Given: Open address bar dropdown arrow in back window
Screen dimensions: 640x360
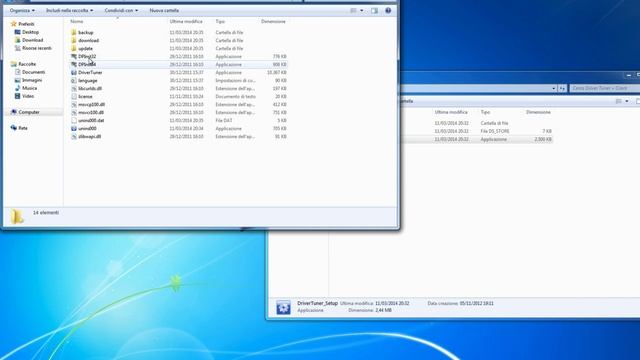Looking at the screenshot, I should [553, 88].
